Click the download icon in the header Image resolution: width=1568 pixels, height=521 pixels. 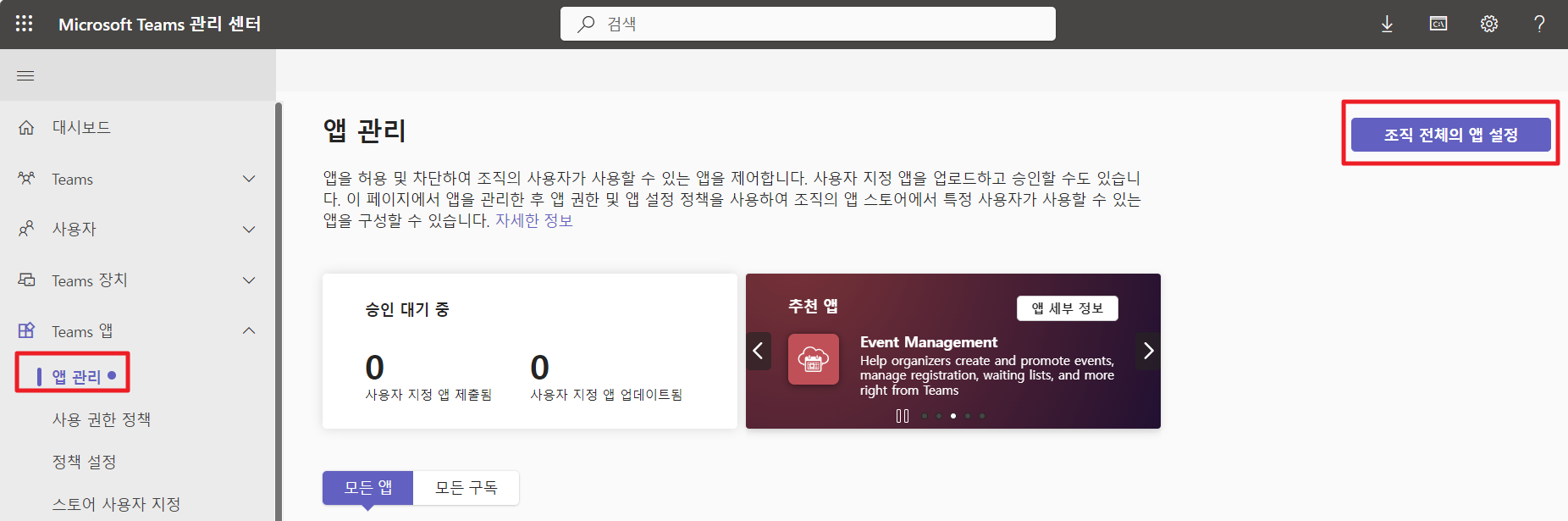pos(1387,24)
